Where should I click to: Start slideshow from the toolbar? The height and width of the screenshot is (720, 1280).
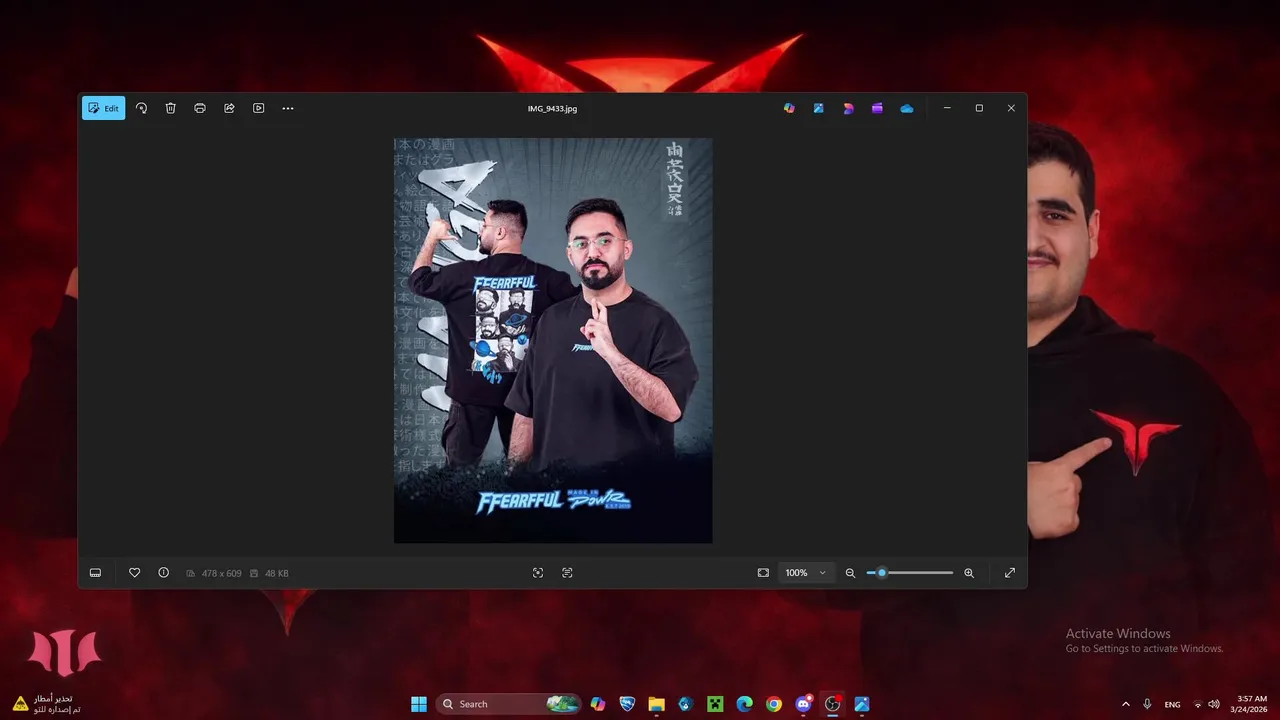click(x=258, y=108)
